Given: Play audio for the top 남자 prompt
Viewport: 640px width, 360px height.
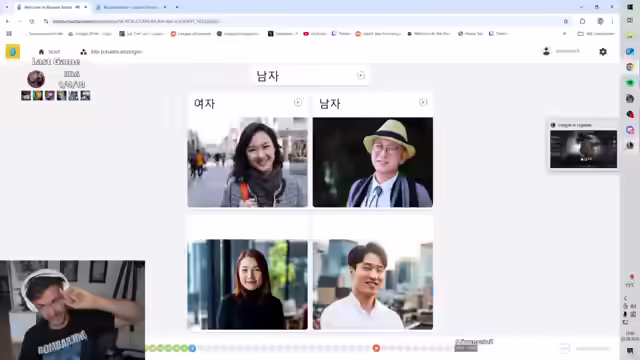Looking at the screenshot, I should (361, 76).
